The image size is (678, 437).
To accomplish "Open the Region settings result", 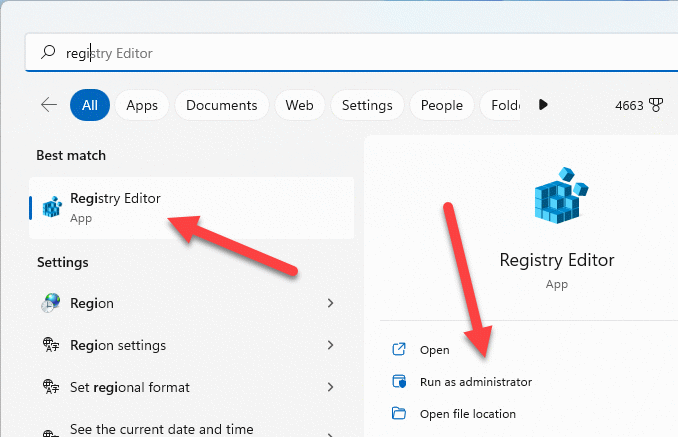I will click(192, 303).
